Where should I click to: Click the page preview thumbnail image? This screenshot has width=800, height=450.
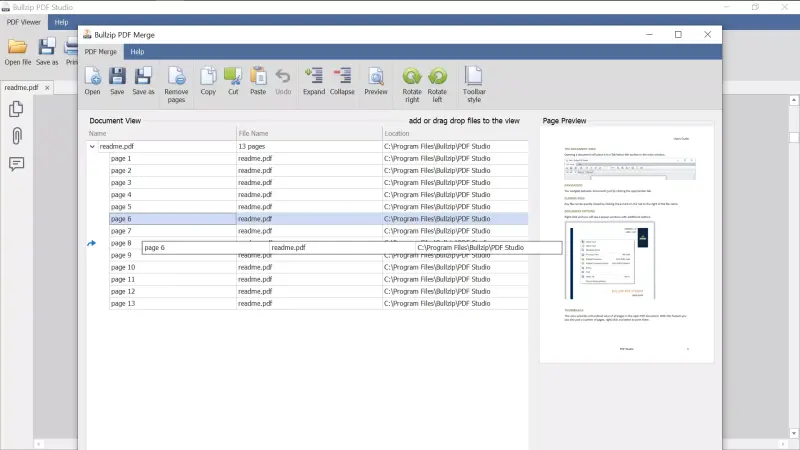tap(627, 245)
